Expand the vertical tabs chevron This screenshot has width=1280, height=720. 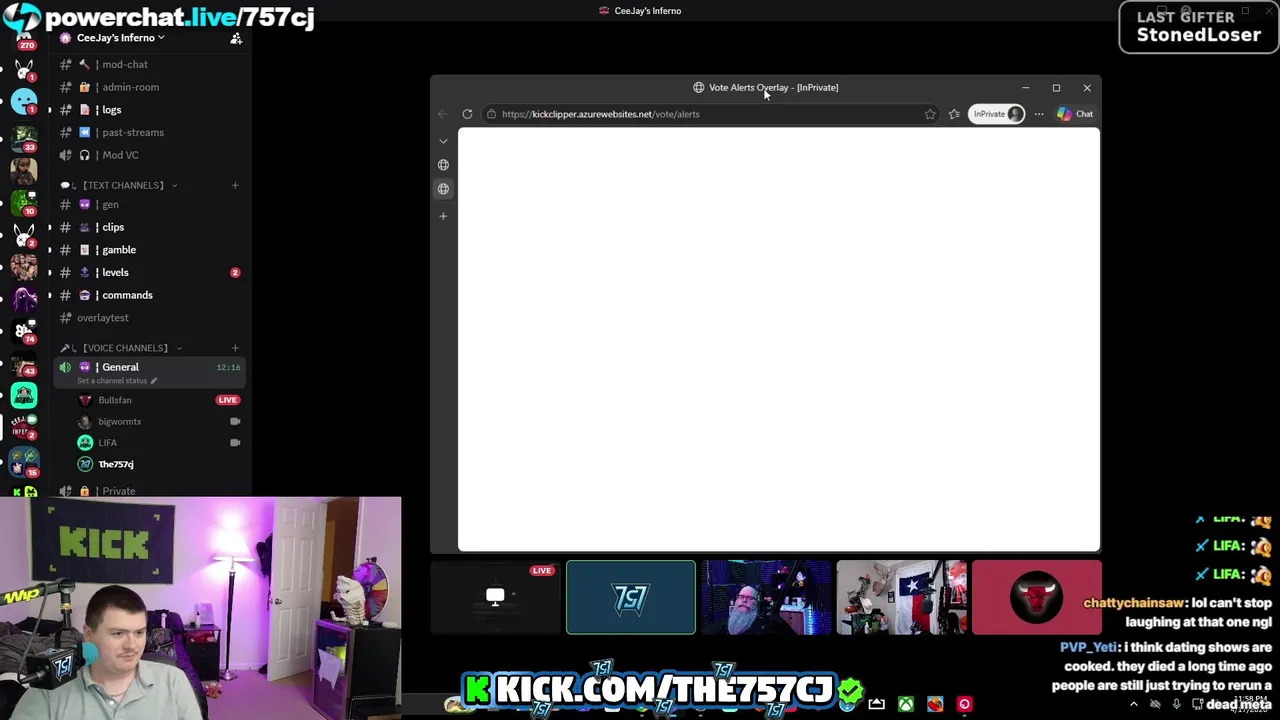(443, 141)
